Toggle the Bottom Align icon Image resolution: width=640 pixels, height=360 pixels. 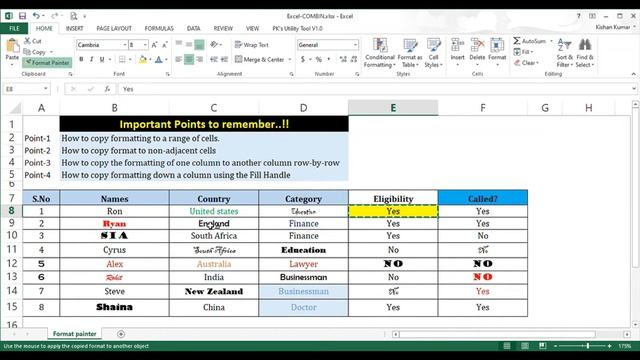[x=199, y=44]
